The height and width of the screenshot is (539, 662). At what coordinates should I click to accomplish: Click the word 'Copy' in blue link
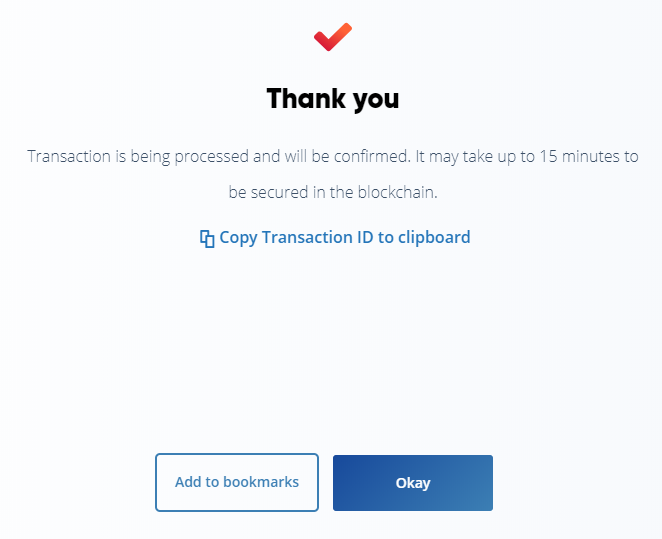(x=238, y=238)
